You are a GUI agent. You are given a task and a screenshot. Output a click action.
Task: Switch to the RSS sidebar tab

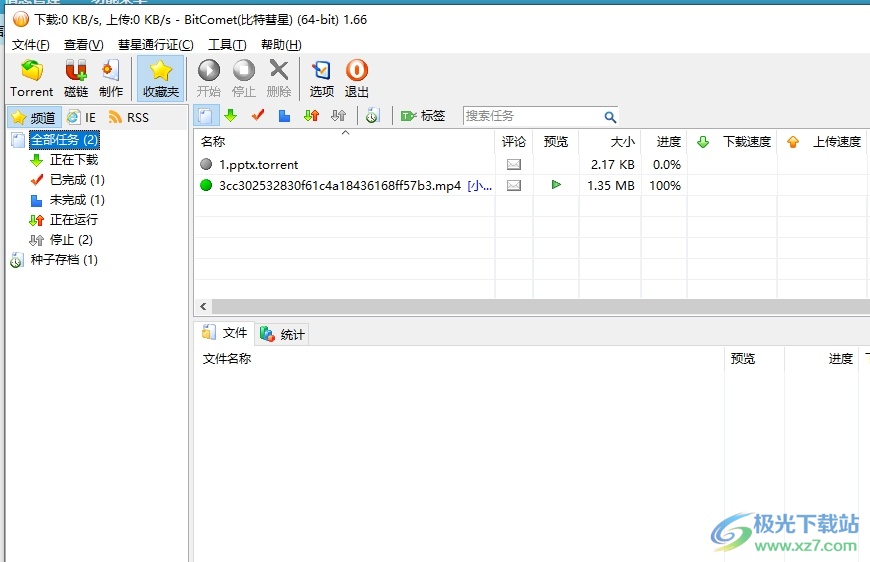pyautogui.click(x=129, y=118)
